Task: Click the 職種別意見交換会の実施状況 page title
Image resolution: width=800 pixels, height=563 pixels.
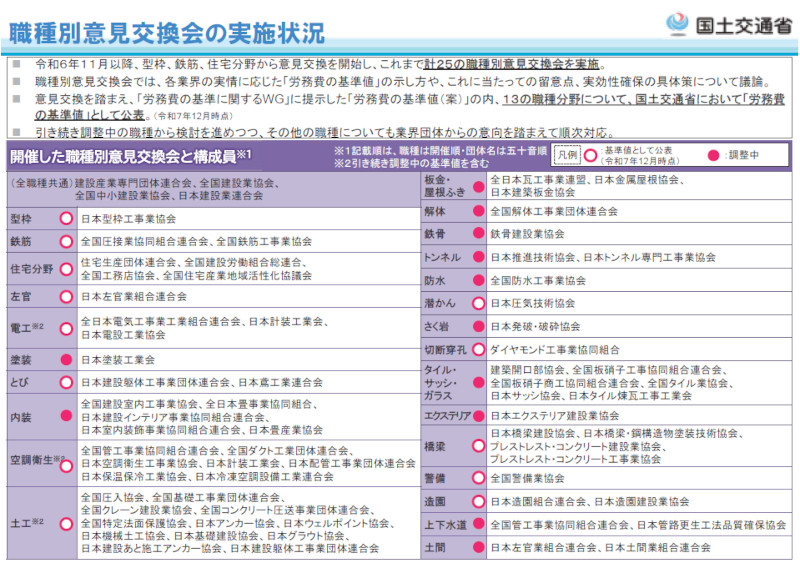Action: tap(167, 32)
